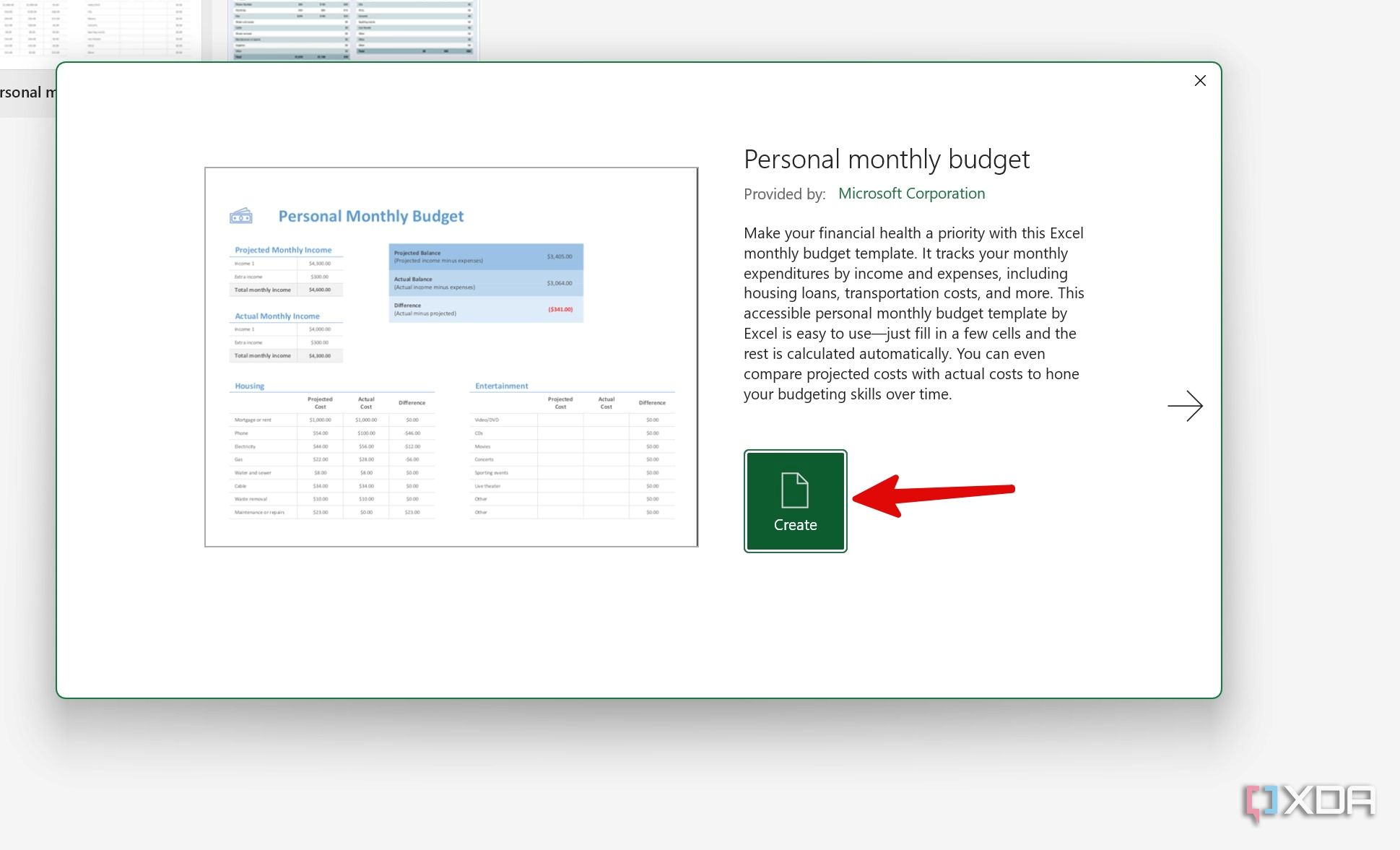The width and height of the screenshot is (1400, 850).
Task: Click the new-document icon inside the Create button
Action: coord(794,488)
